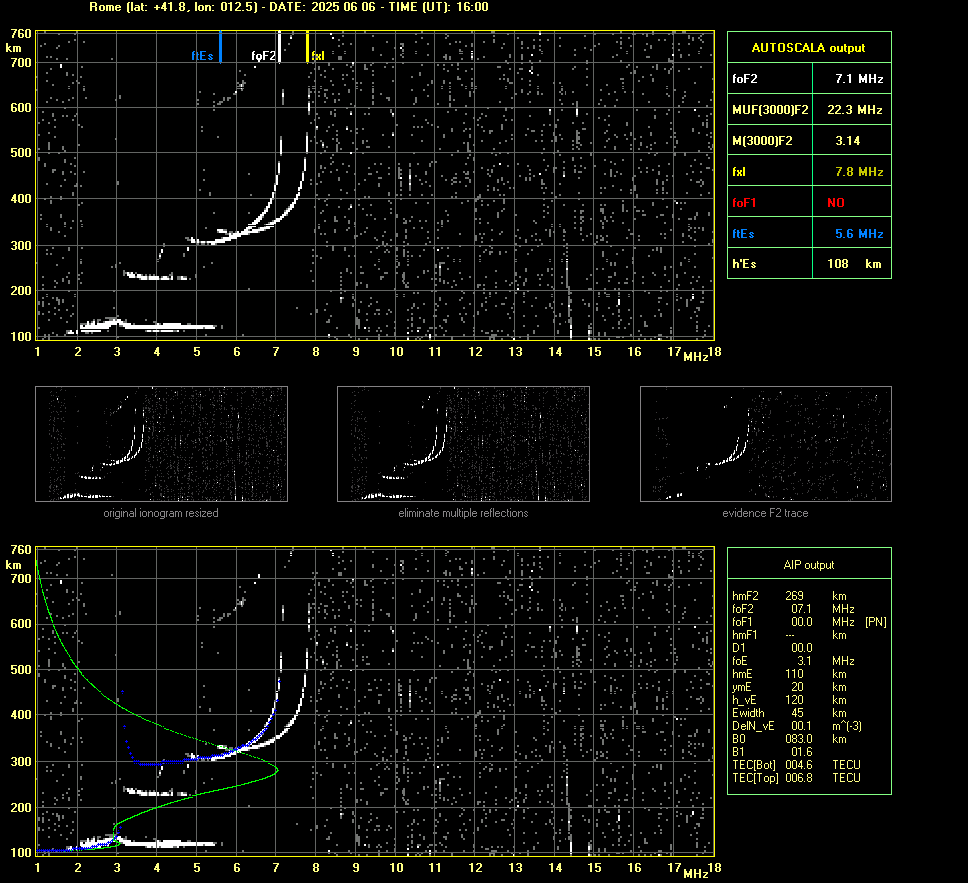Select the M(3000)F2 value '3.14'
968x883 pixels.
(848, 141)
